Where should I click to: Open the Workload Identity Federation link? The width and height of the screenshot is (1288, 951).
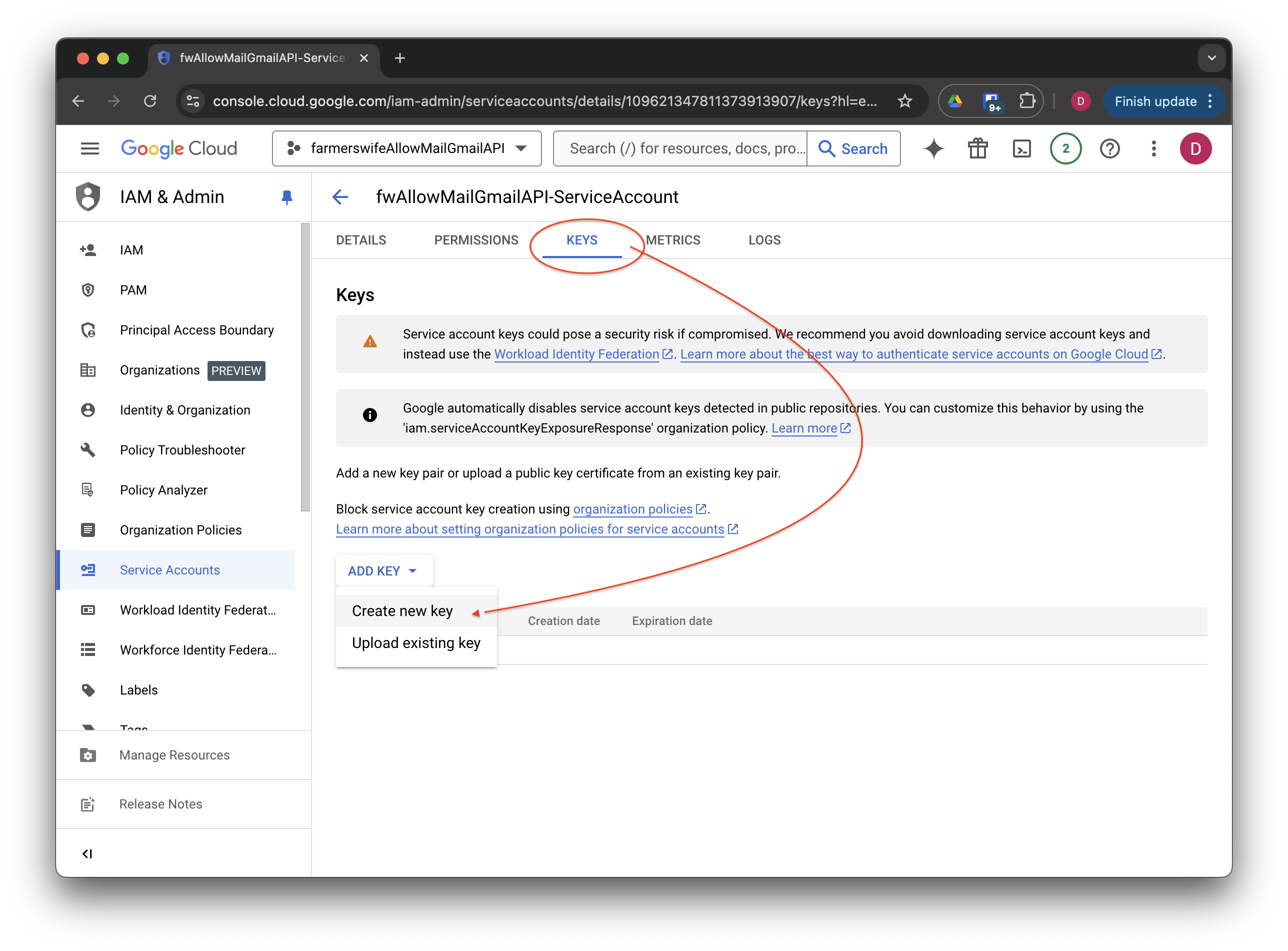pyautogui.click(x=576, y=354)
